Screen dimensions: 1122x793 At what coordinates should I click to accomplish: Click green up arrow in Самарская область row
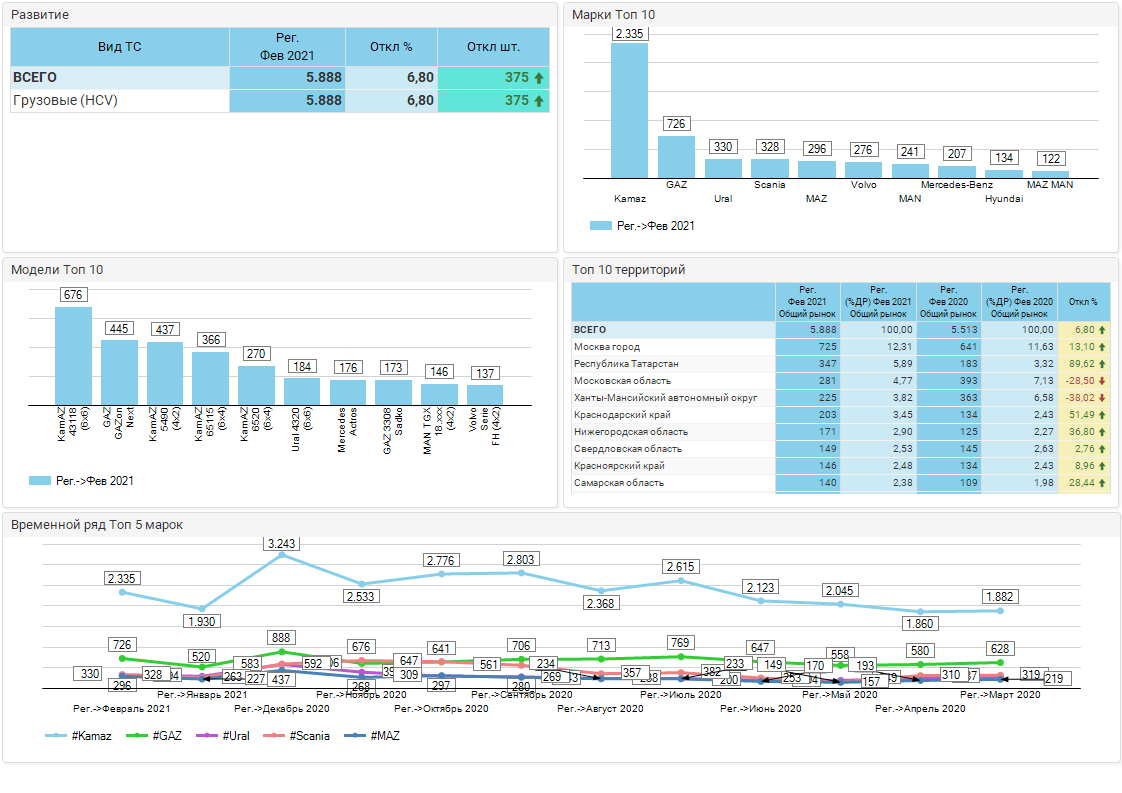[1102, 483]
